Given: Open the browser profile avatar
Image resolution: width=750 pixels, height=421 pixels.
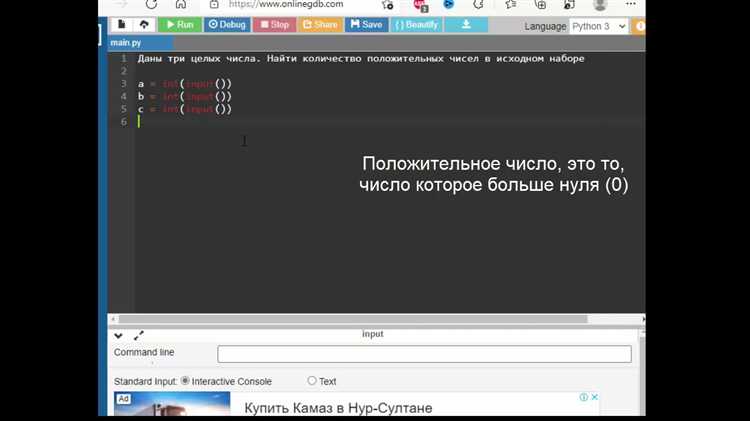Looking at the screenshot, I should [x=600, y=5].
